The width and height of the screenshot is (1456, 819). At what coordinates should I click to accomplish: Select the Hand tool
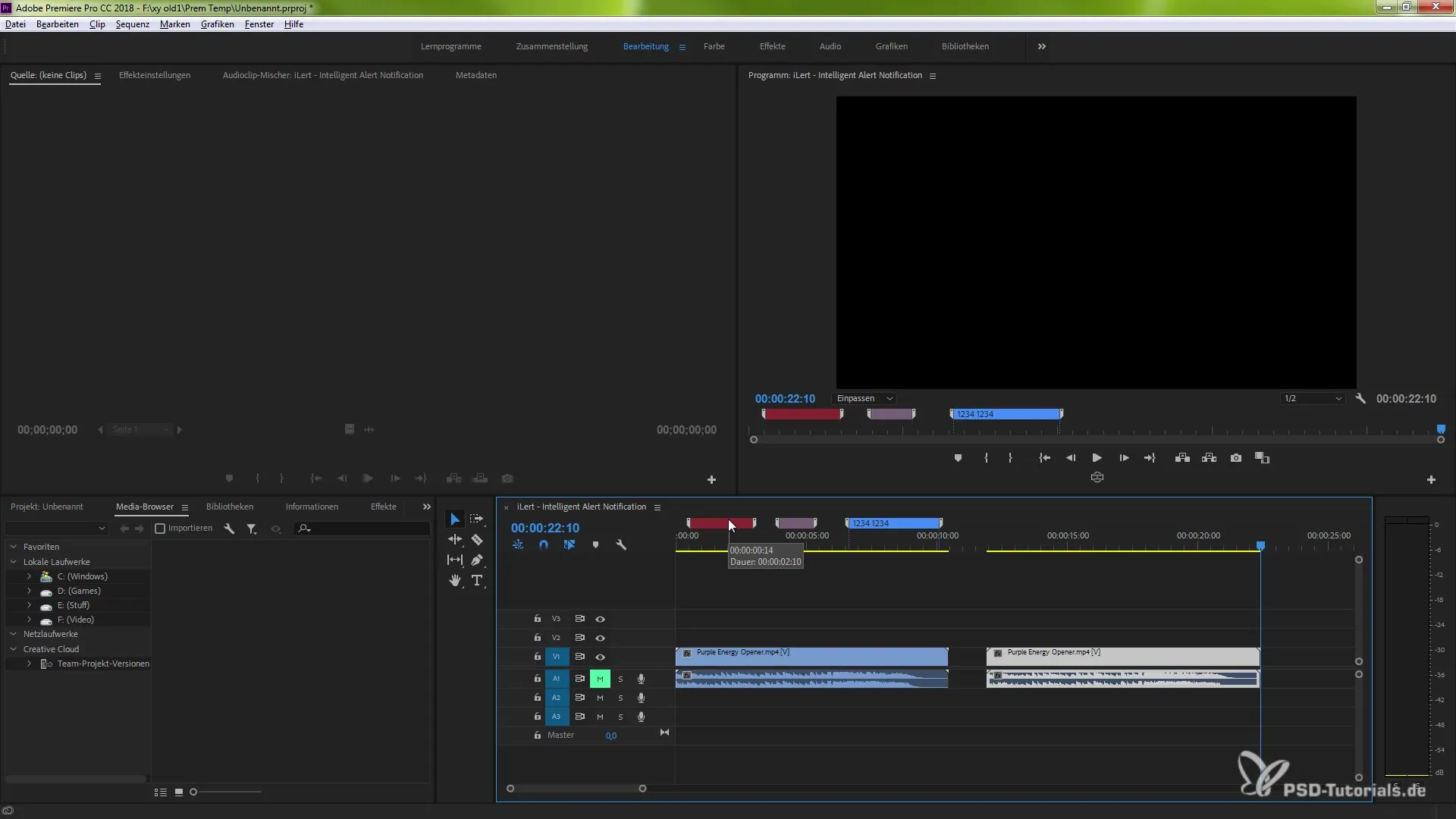click(455, 581)
